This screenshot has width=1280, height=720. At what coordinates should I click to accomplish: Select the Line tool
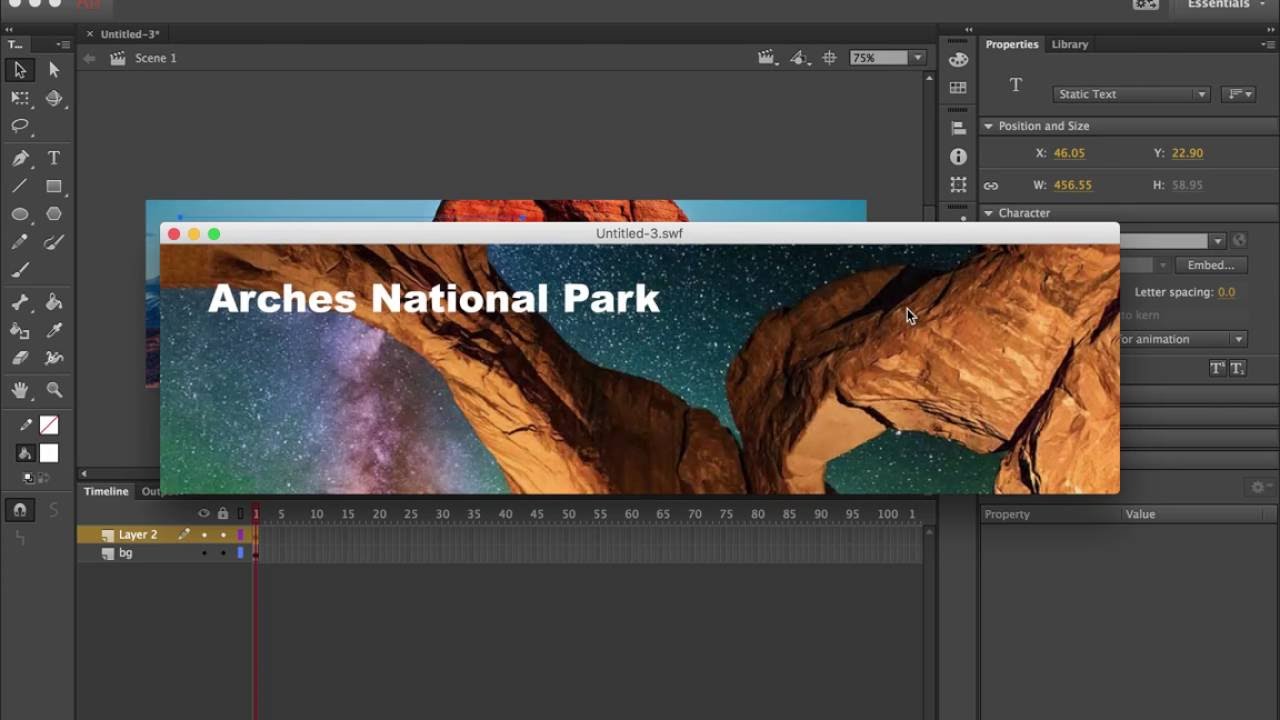pos(20,186)
